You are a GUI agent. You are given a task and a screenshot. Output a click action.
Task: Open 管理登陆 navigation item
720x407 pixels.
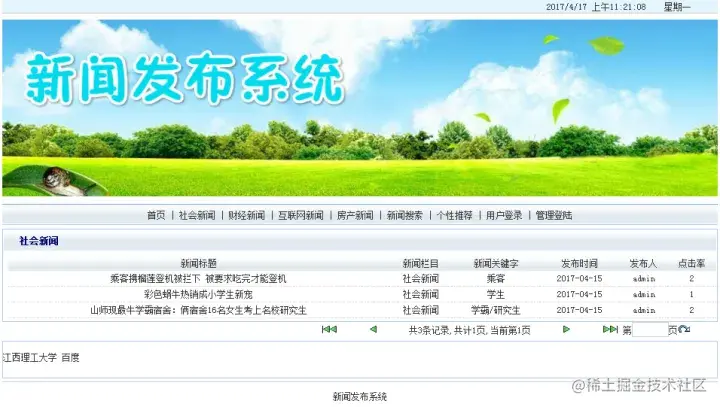point(554,215)
